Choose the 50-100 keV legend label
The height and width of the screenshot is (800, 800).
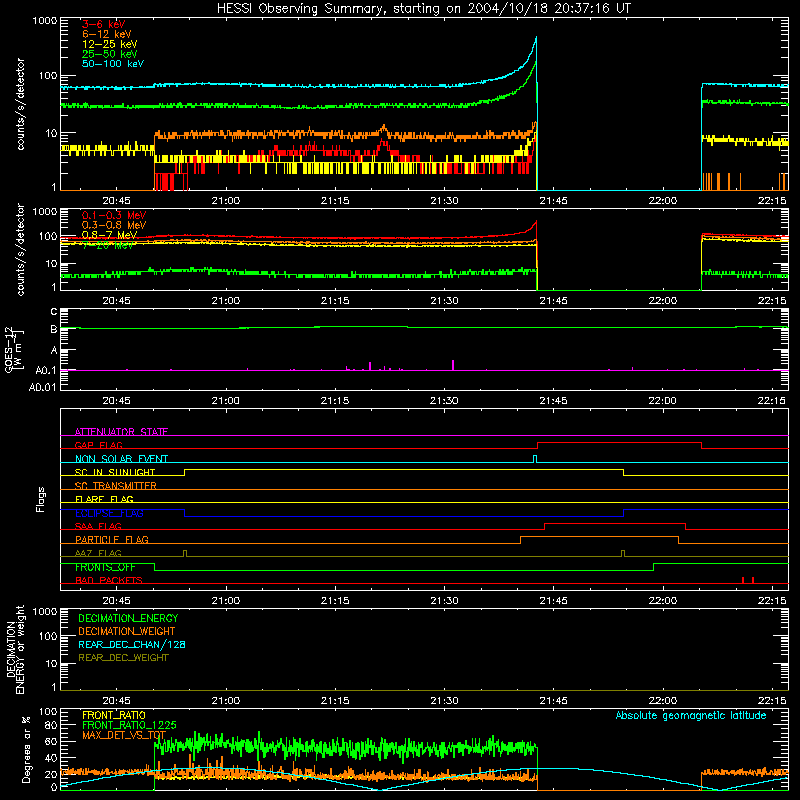point(113,64)
